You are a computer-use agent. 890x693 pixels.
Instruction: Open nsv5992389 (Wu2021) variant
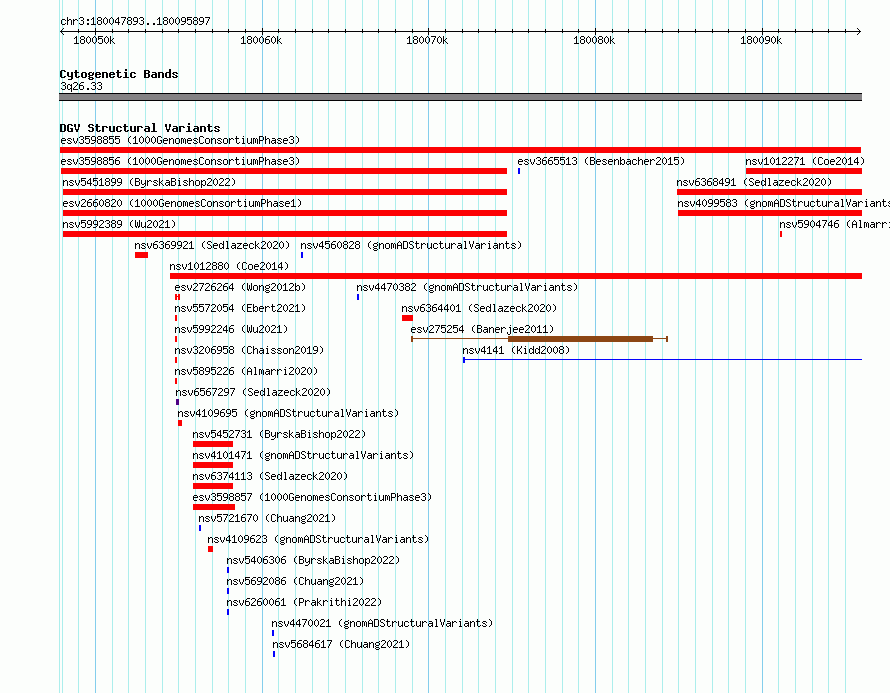(x=119, y=224)
